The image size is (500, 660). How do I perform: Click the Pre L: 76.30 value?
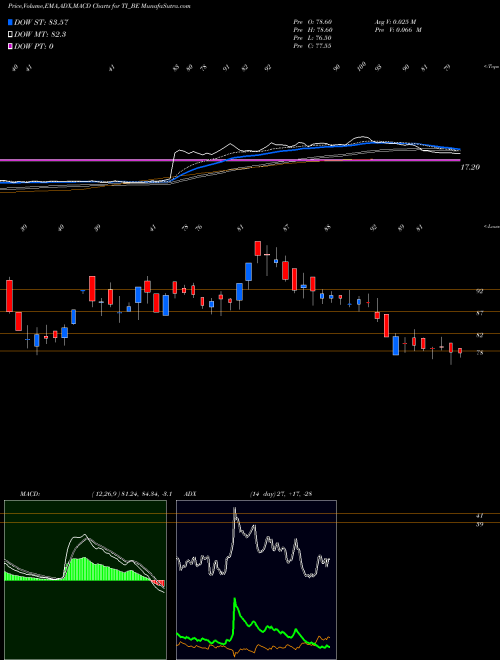pyautogui.click(x=312, y=38)
